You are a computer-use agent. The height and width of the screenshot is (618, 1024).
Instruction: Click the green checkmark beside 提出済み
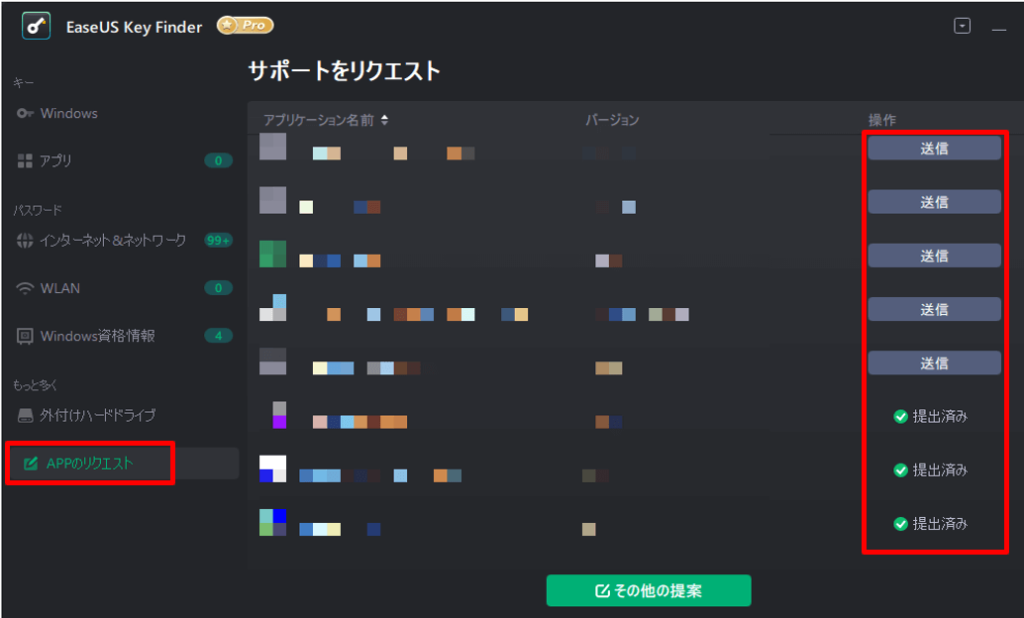click(900, 417)
